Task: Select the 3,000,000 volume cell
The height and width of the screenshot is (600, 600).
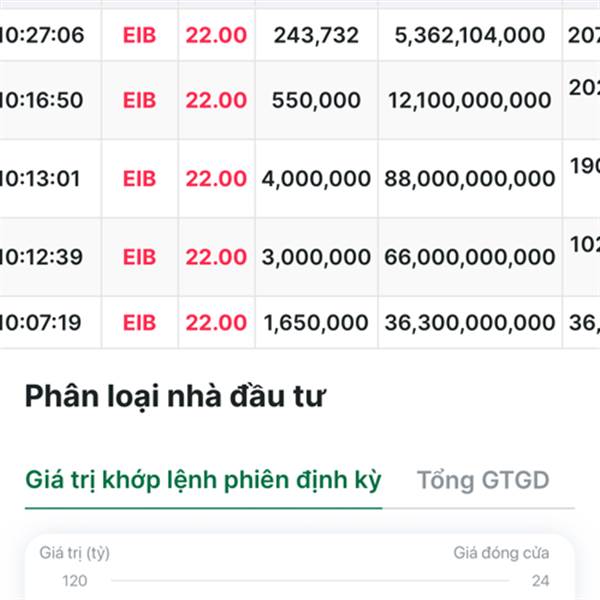Action: point(316,257)
